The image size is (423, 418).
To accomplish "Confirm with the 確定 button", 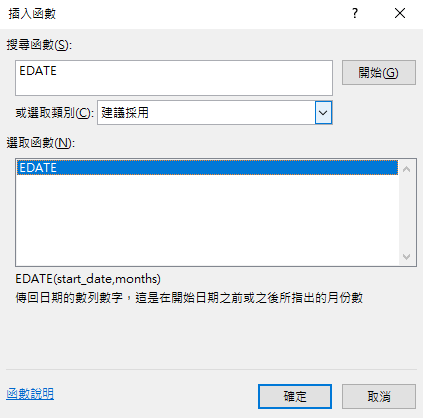I will coord(295,396).
